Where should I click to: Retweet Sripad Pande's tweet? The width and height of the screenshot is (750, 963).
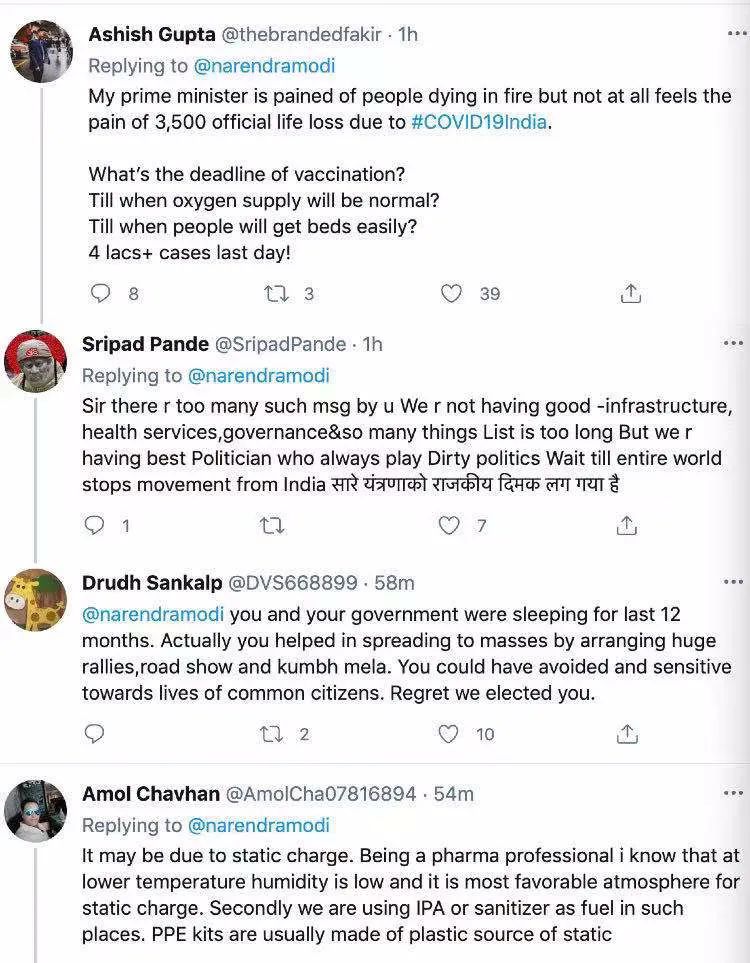pyautogui.click(x=271, y=526)
